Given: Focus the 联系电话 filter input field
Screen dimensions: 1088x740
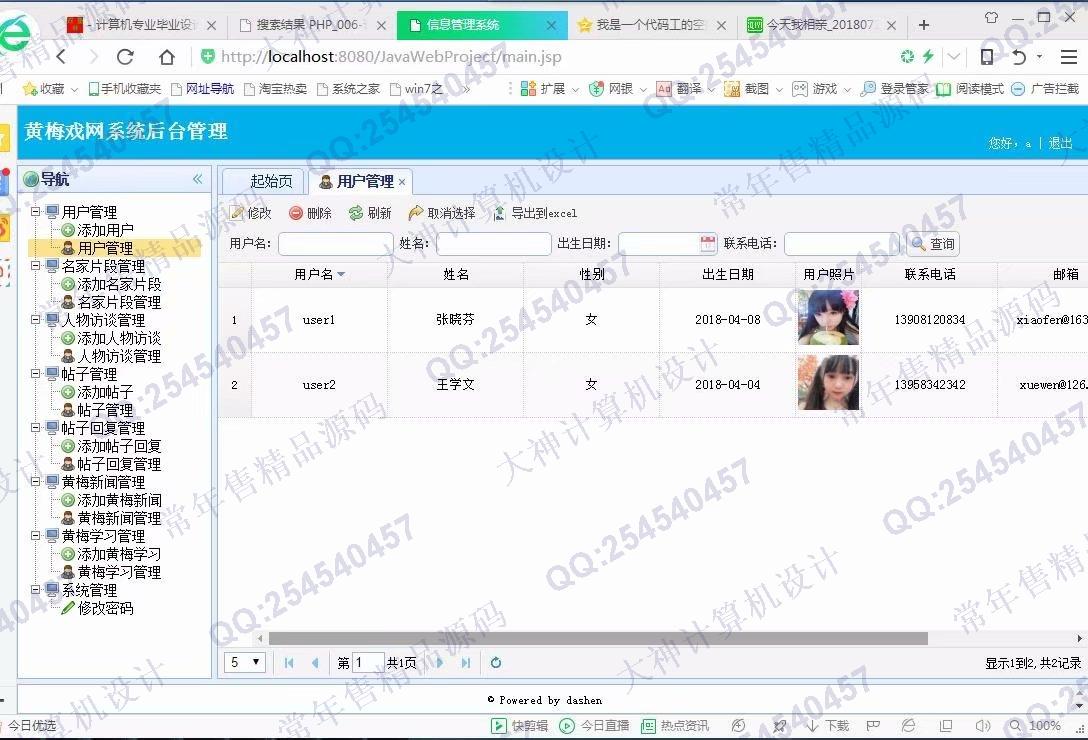Looking at the screenshot, I should click(x=842, y=244).
